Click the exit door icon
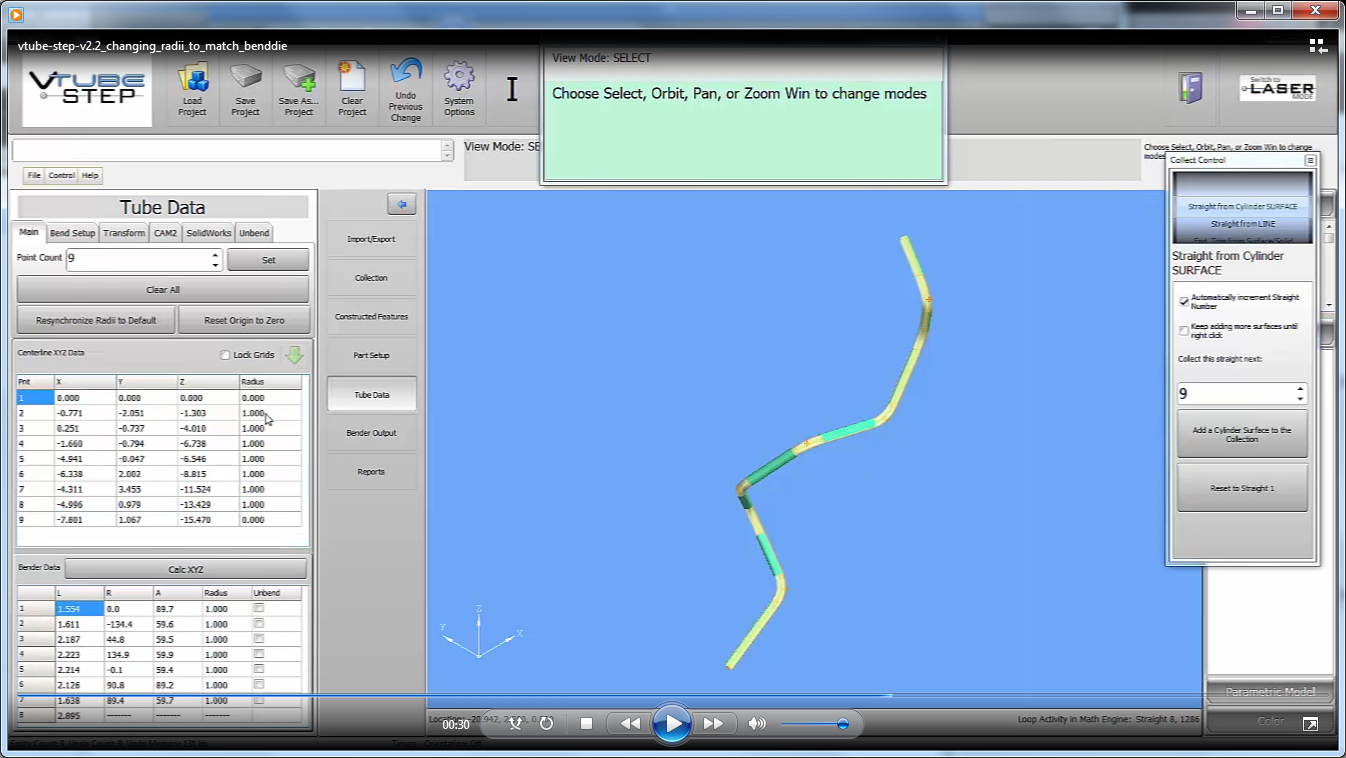 coord(1190,88)
